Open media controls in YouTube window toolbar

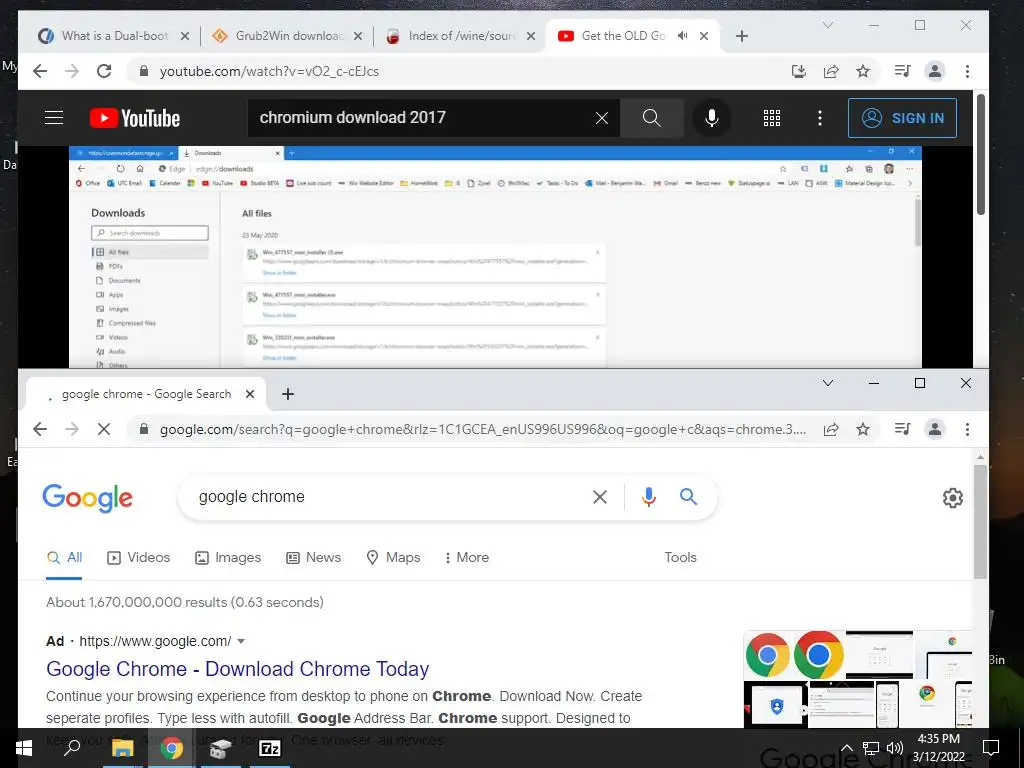[x=903, y=71]
